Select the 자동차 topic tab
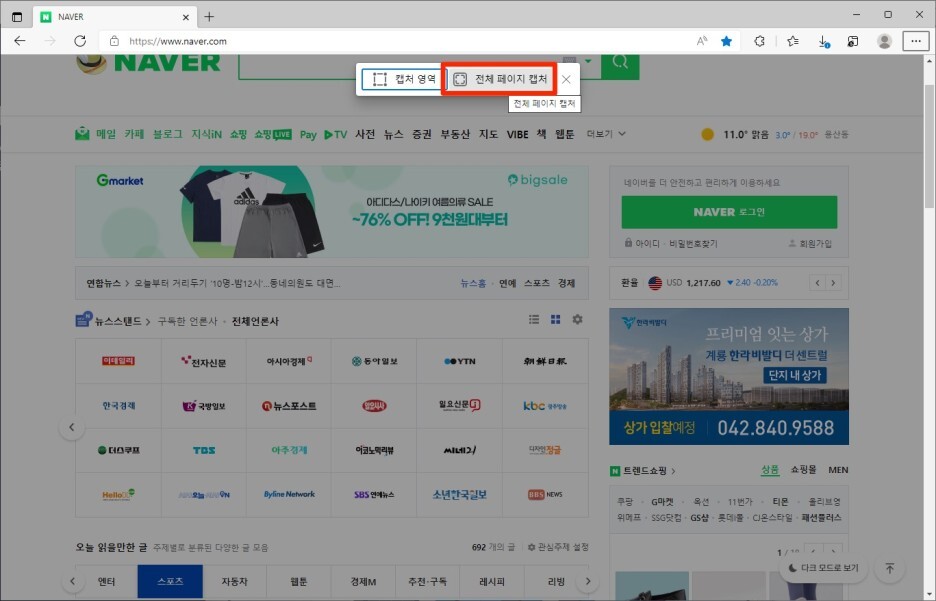Image resolution: width=936 pixels, height=601 pixels. [x=235, y=581]
